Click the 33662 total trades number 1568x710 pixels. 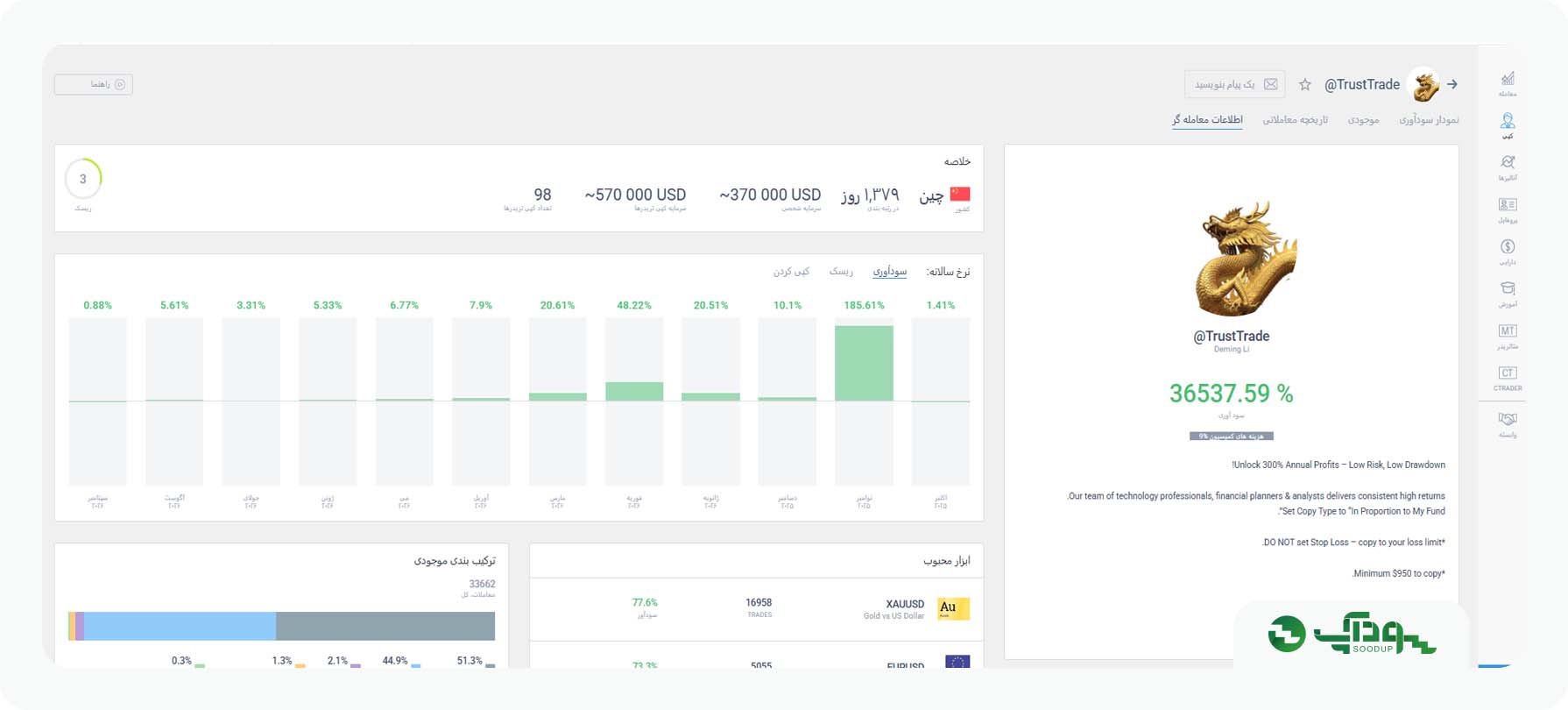pos(482,584)
